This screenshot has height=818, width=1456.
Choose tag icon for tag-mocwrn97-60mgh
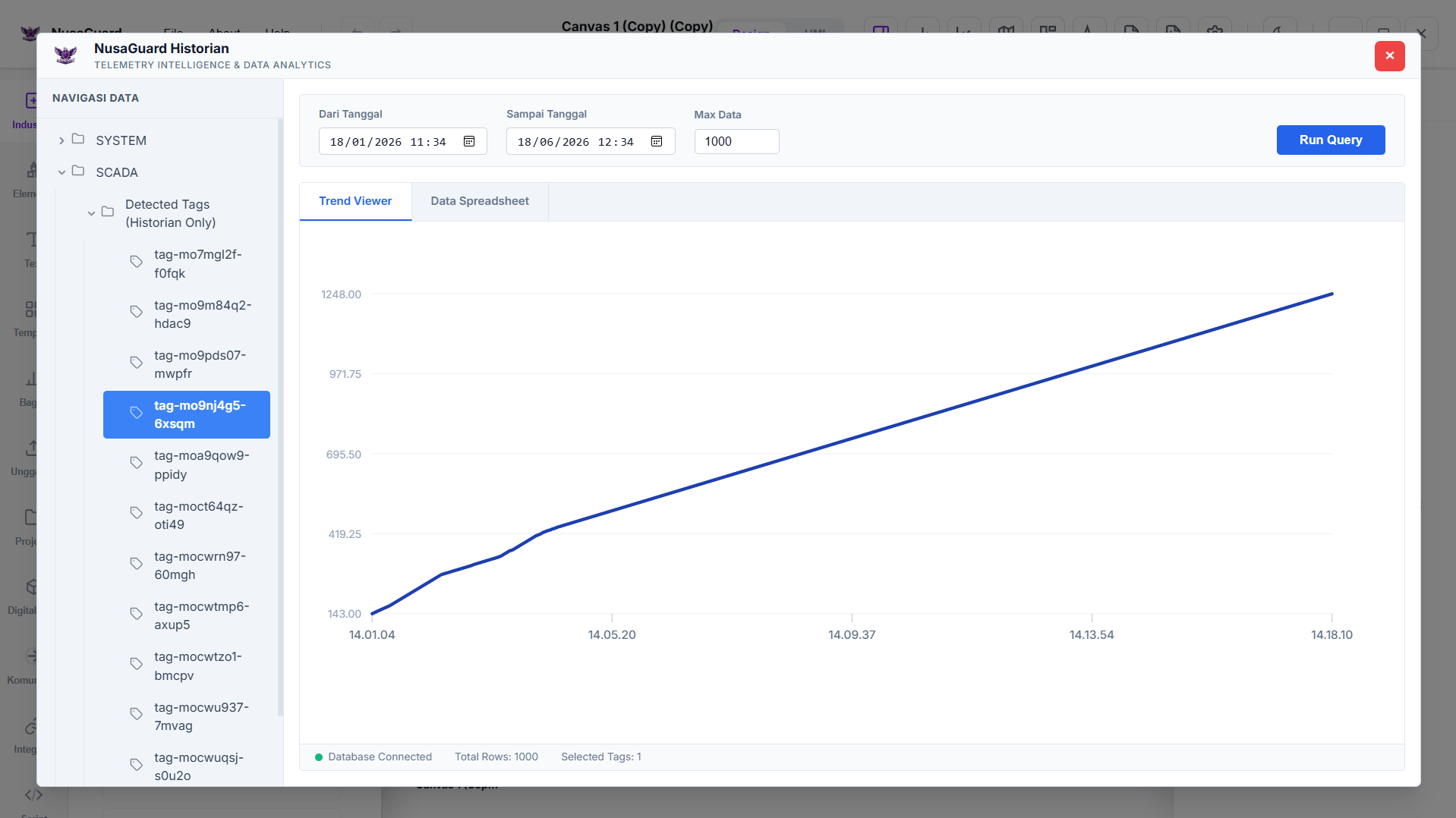coord(137,564)
